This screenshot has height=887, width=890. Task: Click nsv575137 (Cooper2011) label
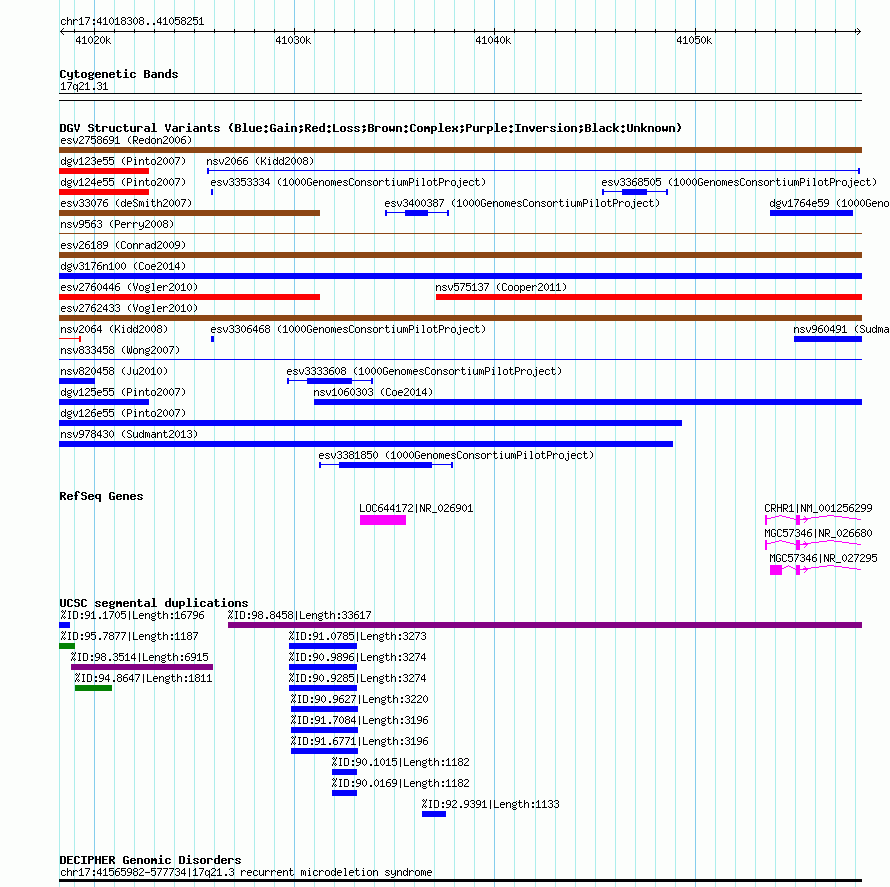[x=501, y=287]
